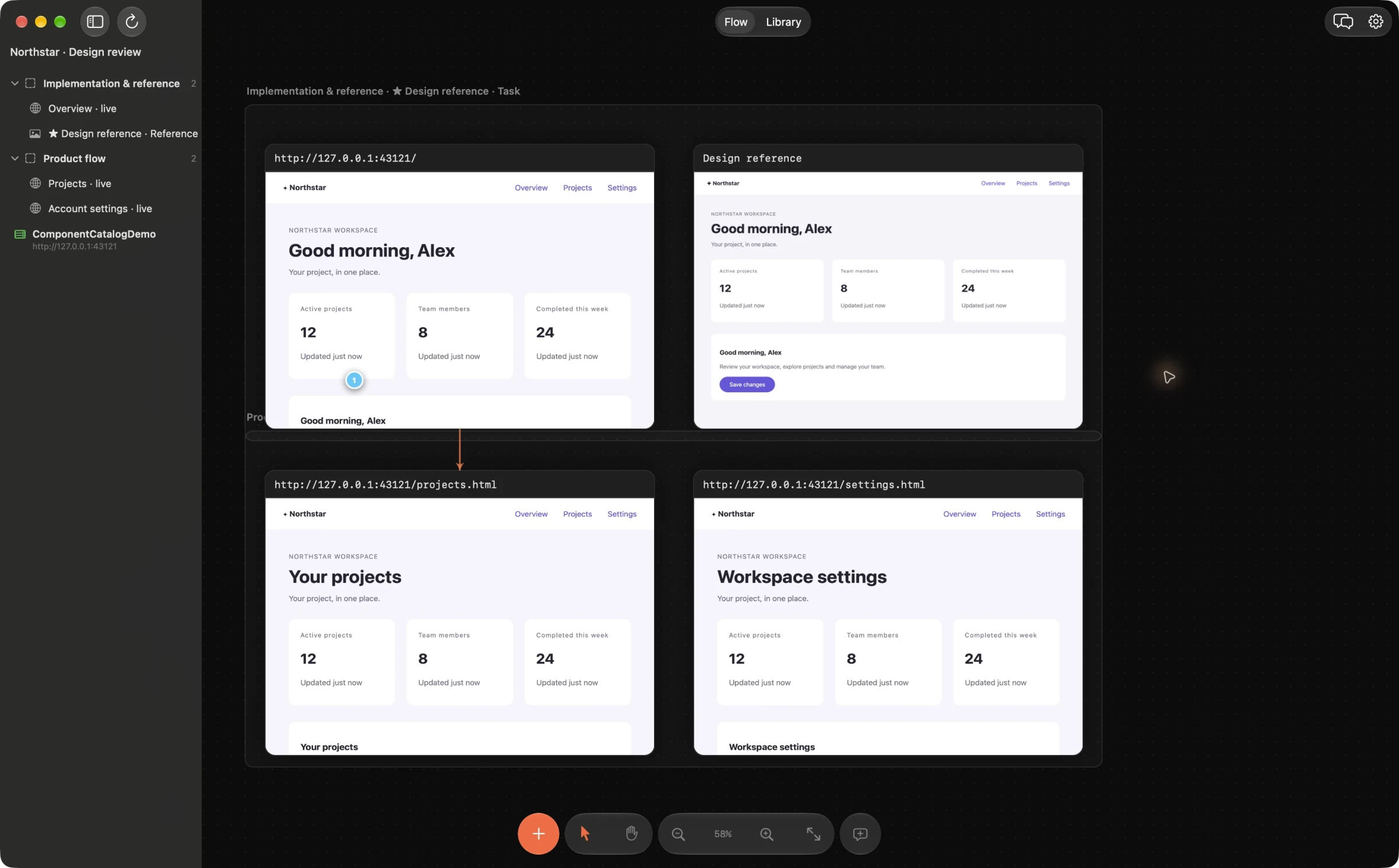Click Active projects card in projects.html frame

[x=342, y=662]
